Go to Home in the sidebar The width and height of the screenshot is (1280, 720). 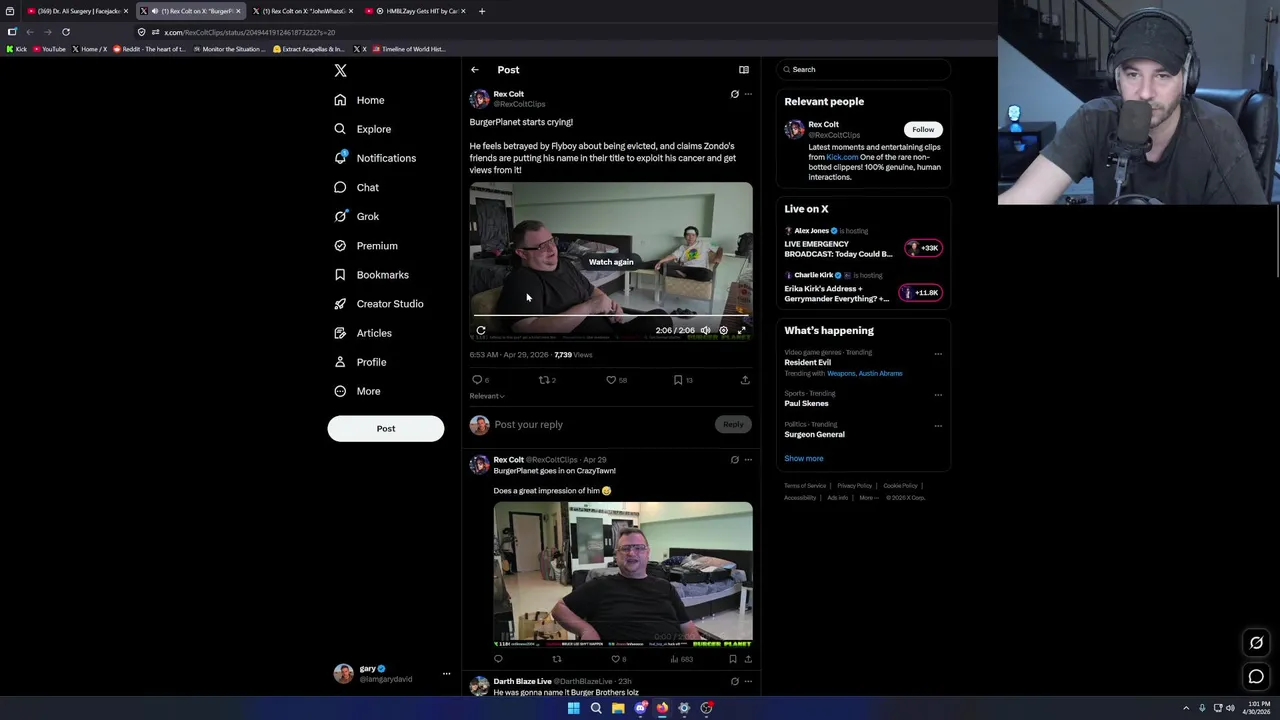pyautogui.click(x=359, y=100)
